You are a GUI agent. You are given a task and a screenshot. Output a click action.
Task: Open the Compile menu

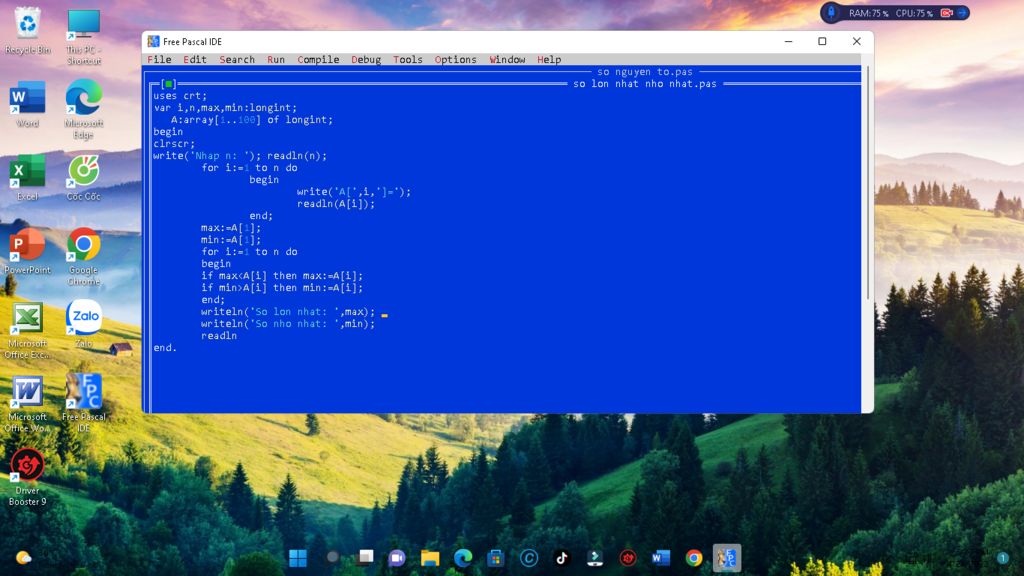coord(318,59)
